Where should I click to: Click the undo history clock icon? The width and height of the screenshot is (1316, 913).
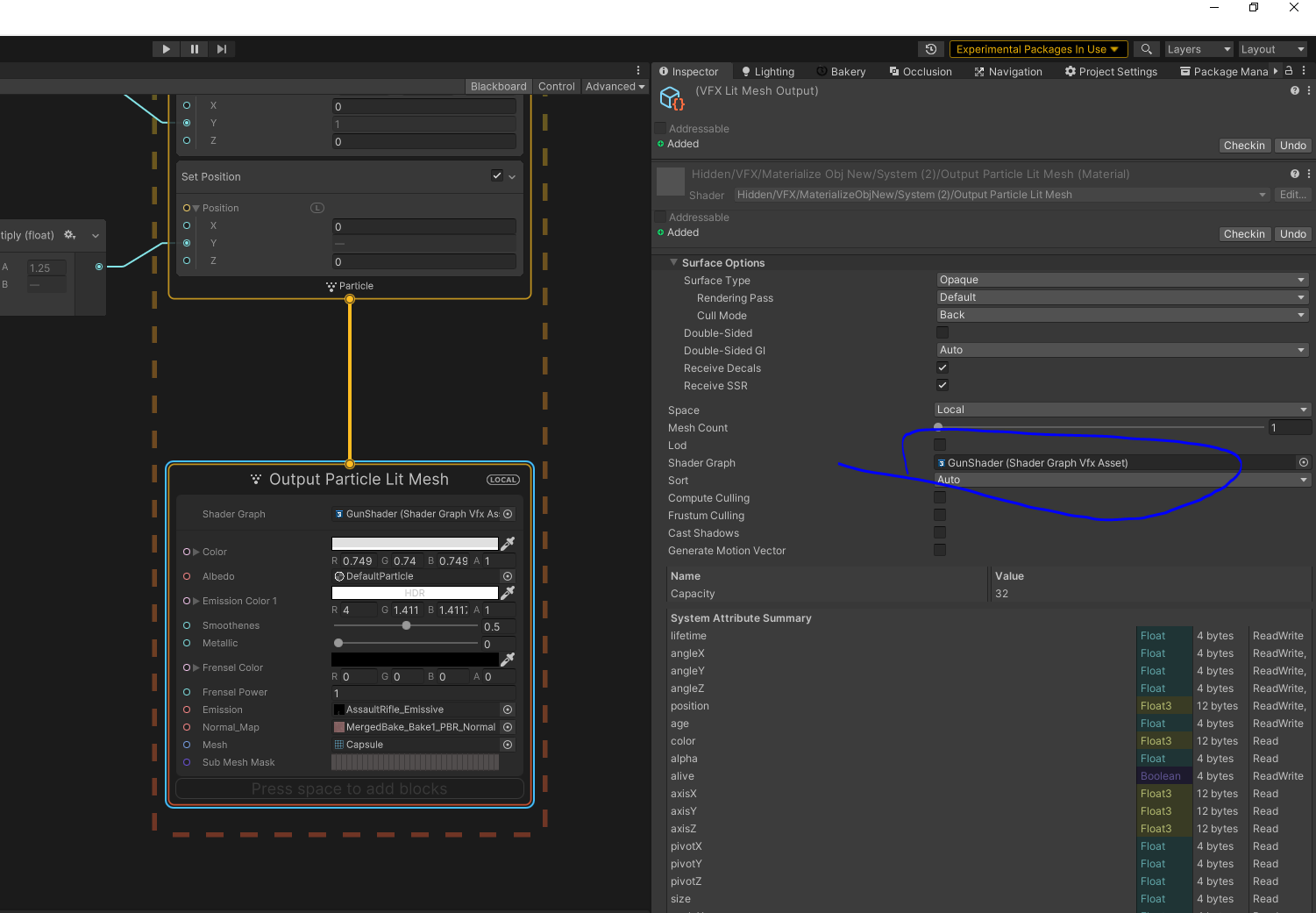click(x=931, y=49)
